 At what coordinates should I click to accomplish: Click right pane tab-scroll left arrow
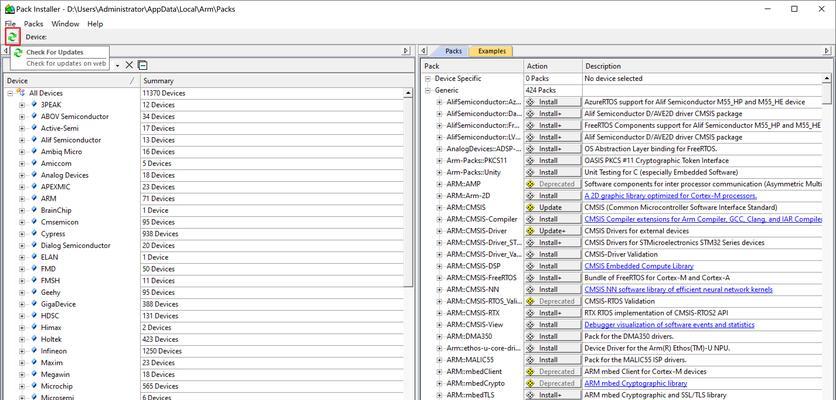(423, 51)
